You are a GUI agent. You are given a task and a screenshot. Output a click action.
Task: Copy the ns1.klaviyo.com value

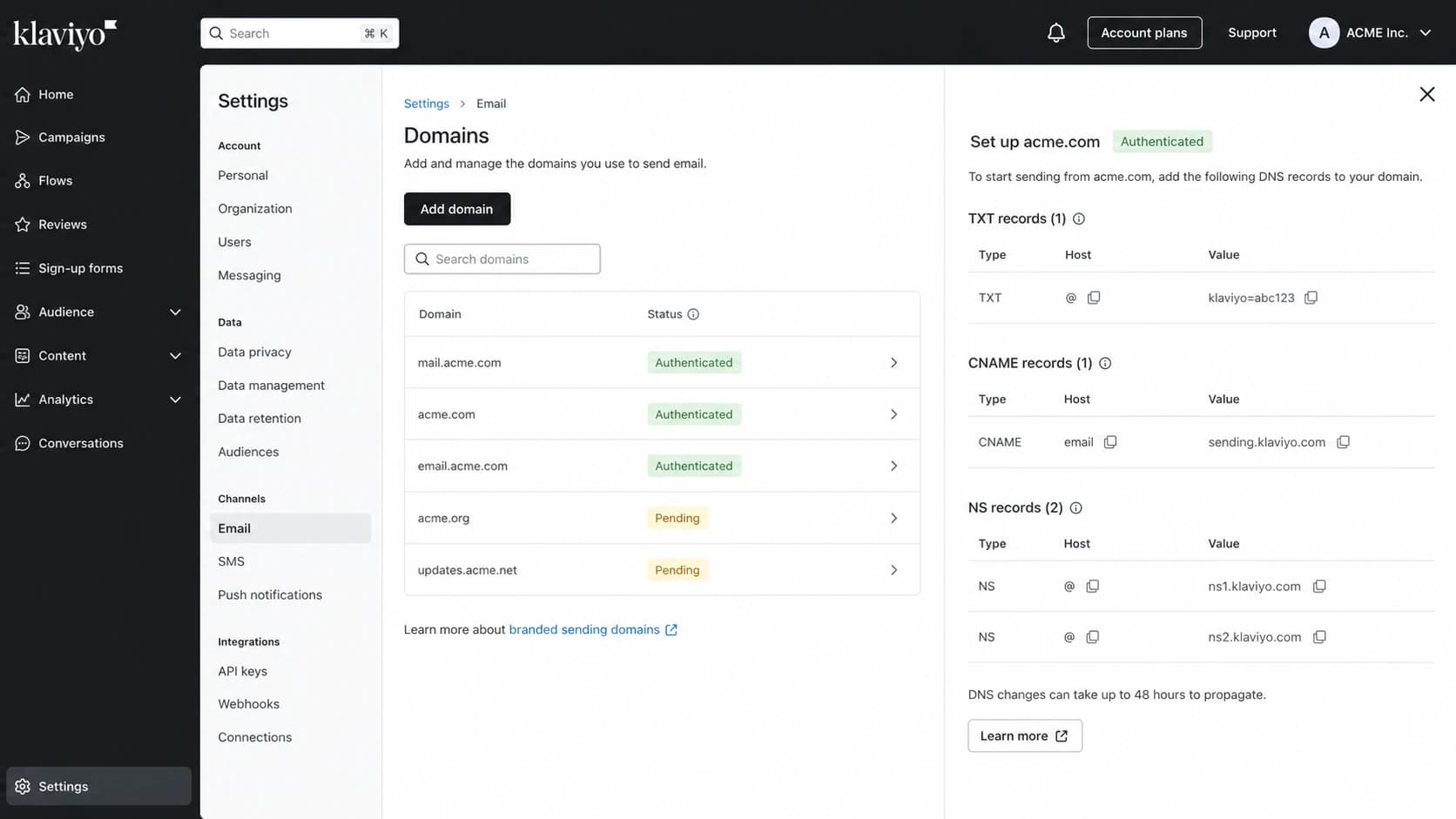click(1319, 587)
